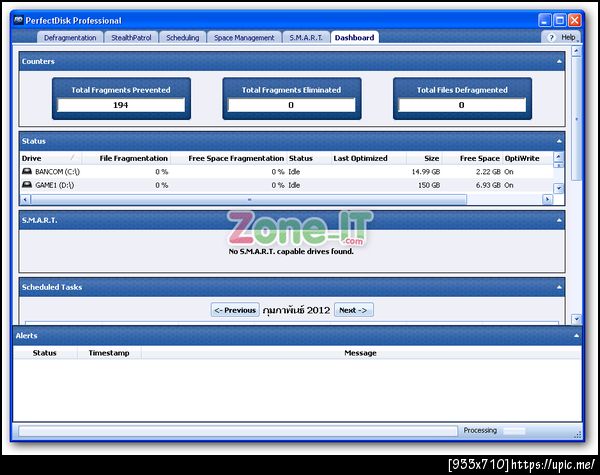The width and height of the screenshot is (600, 475).
Task: Open the Scheduling tab
Action: (183, 38)
